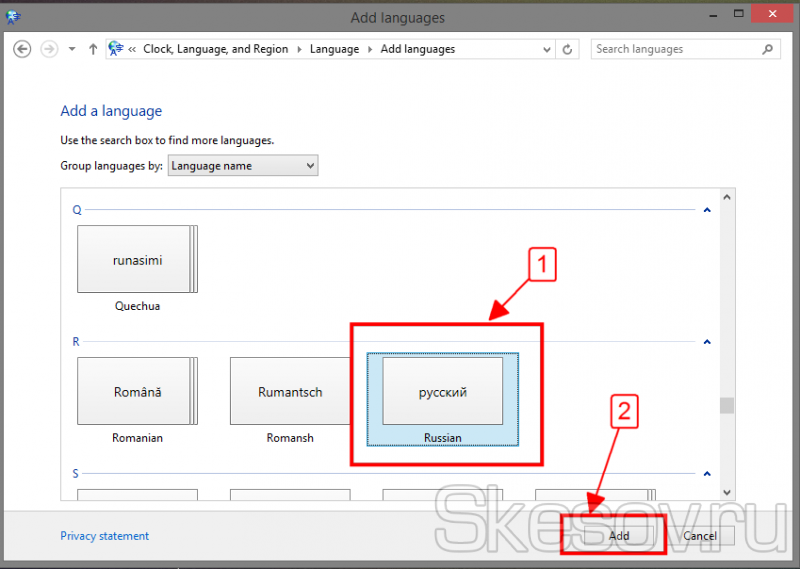The image size is (800, 569).
Task: Open the Privacy statement link
Action: 104,536
